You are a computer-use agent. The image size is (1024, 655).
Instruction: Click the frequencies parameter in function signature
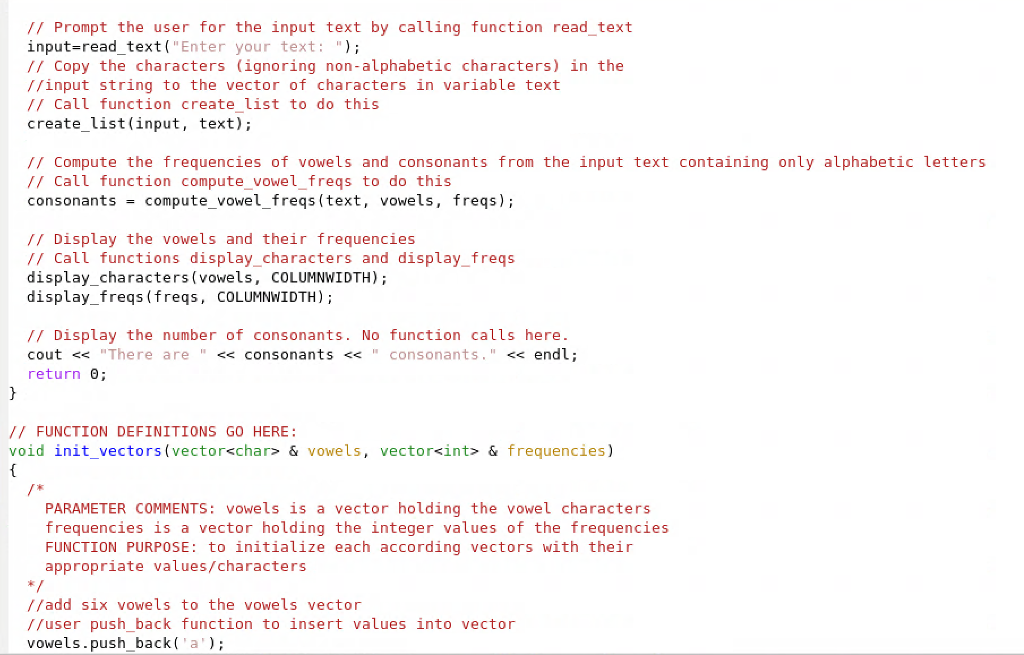(x=556, y=451)
